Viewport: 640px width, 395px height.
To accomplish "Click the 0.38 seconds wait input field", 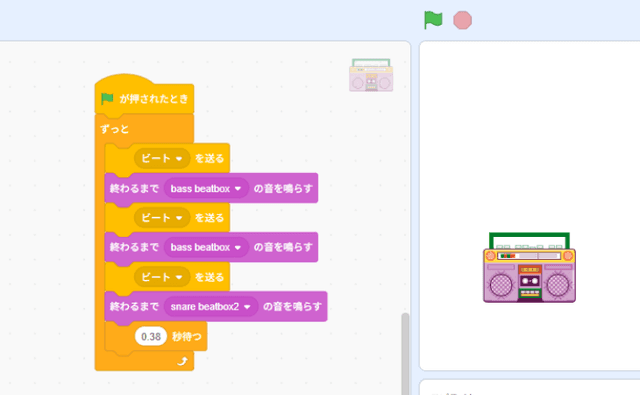I will click(151, 337).
